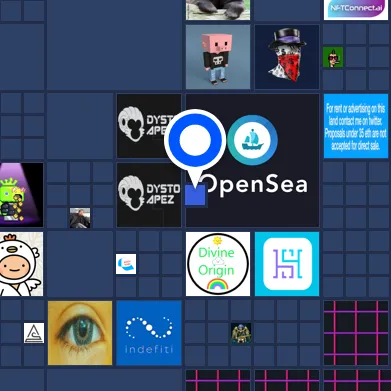Select the OpenSea ship logo circle

[x=252, y=140]
